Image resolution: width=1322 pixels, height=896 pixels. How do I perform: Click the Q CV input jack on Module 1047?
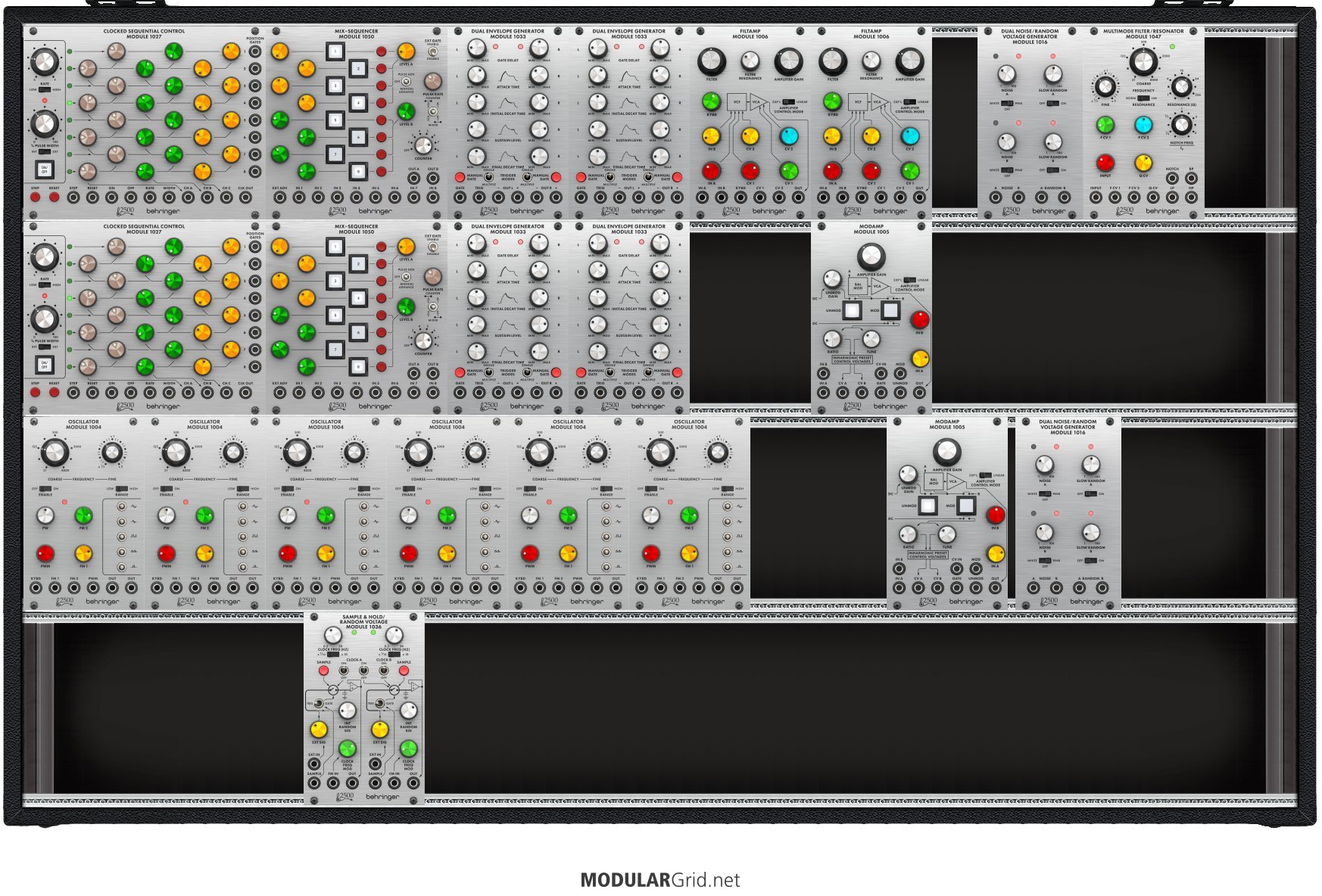pos(1153,198)
